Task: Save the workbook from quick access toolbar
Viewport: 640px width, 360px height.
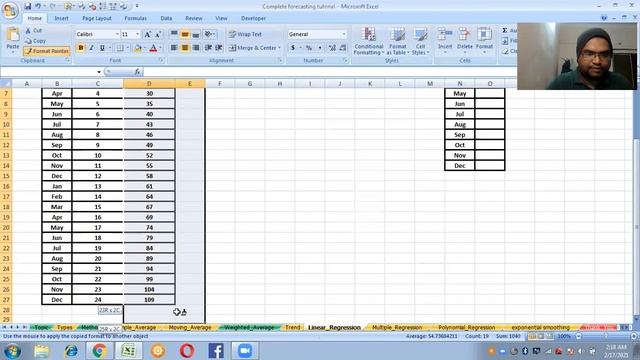Action: coord(27,6)
